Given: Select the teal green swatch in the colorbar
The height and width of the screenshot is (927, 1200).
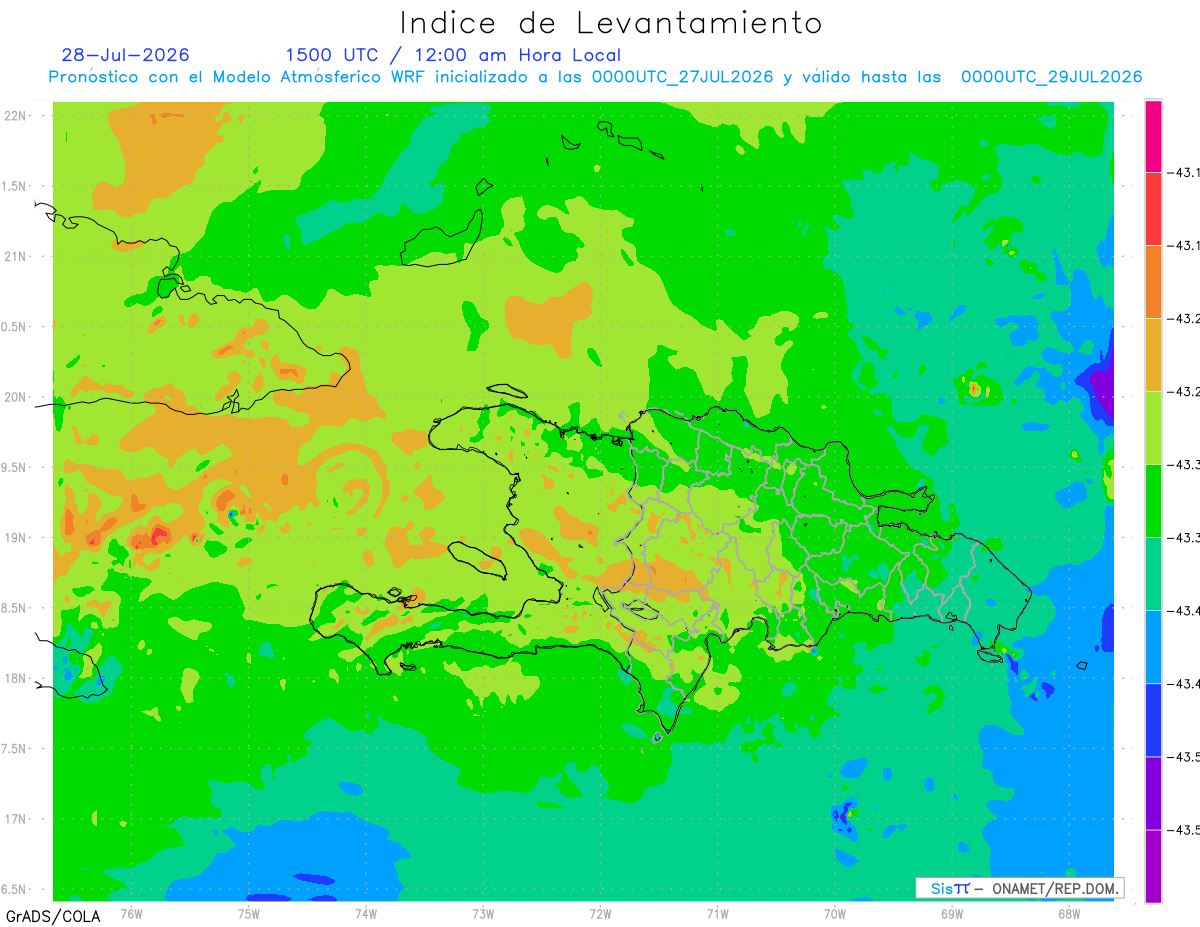Looking at the screenshot, I should coord(1153,573).
